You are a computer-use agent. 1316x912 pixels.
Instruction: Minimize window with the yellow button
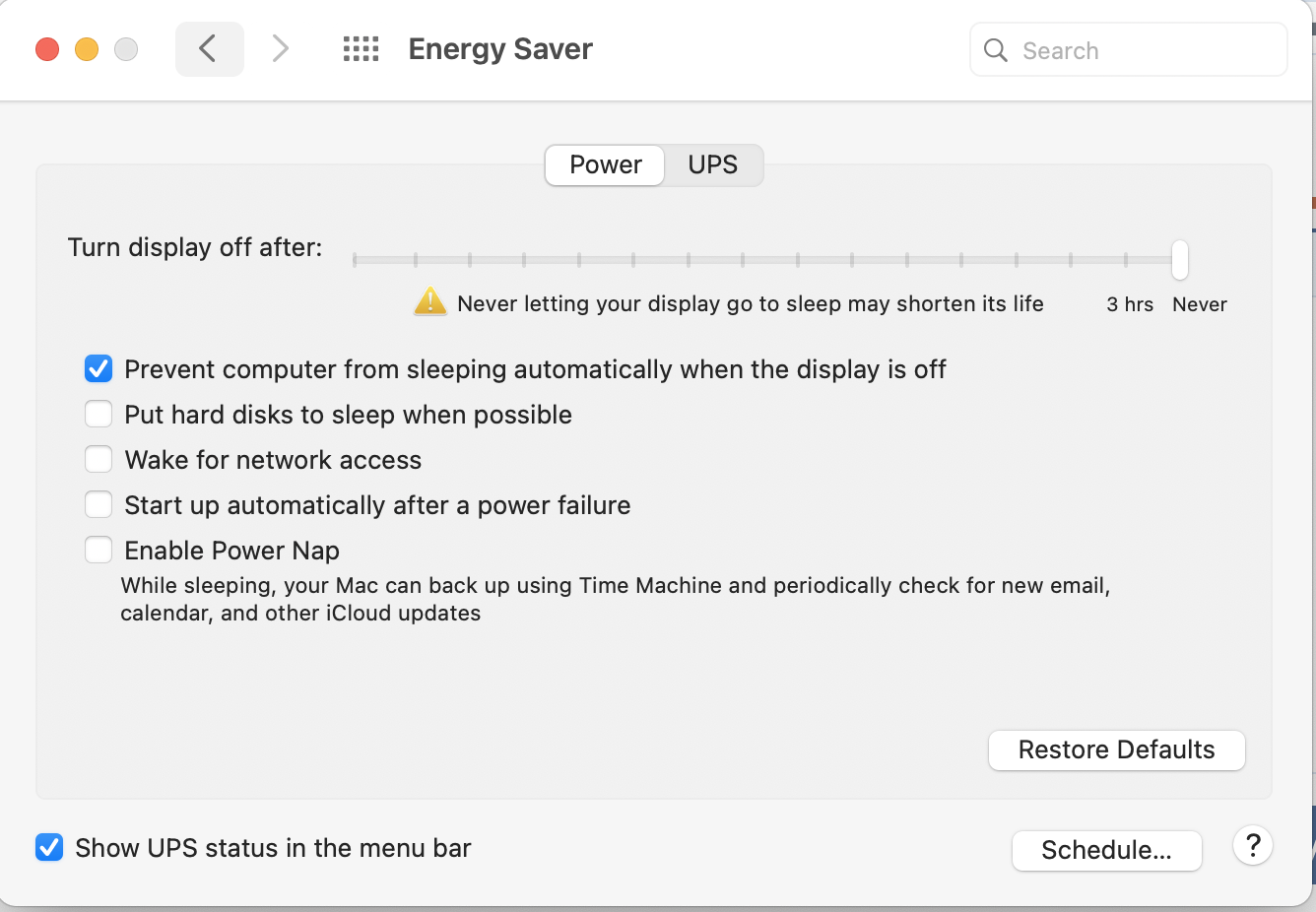pyautogui.click(x=87, y=49)
